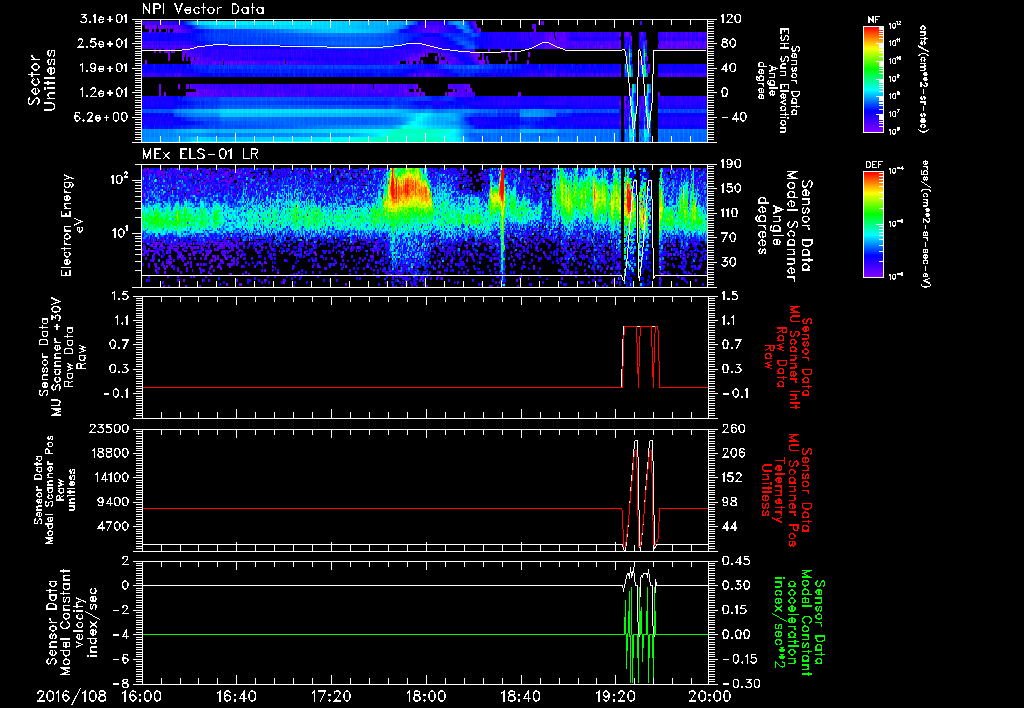This screenshot has height=708, width=1024.
Task: Click the NPI Vector Data panel title
Action: pos(203,9)
